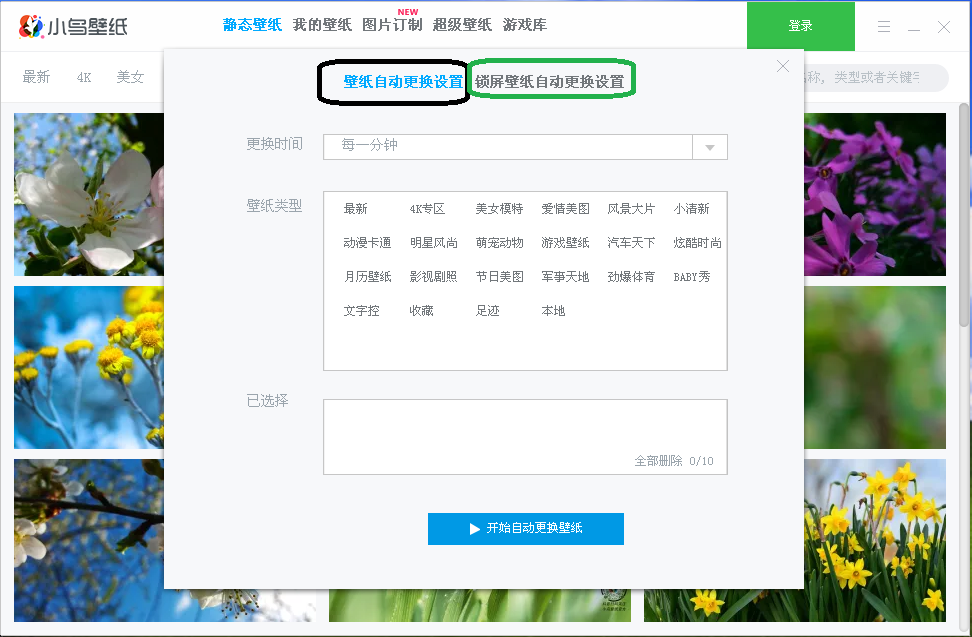Open the white apple blossom wallpaper thumbnail

coord(89,194)
